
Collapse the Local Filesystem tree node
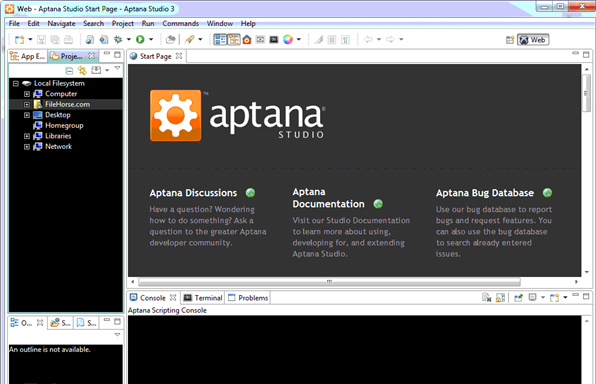16,83
